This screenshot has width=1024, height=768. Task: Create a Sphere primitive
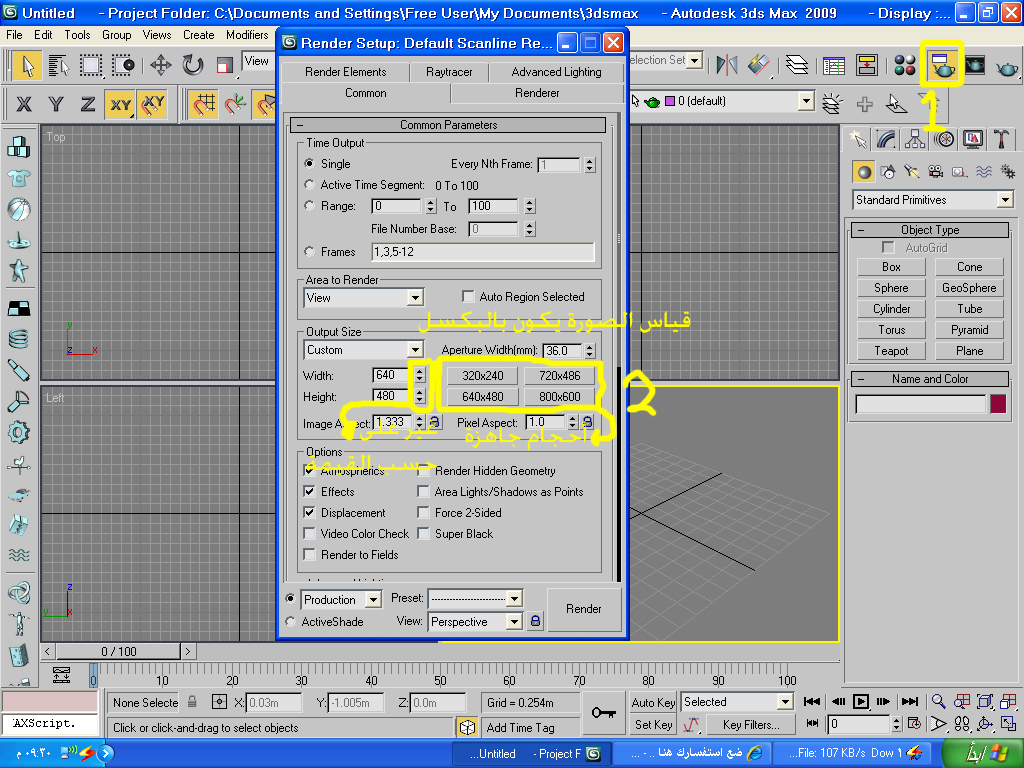point(891,288)
